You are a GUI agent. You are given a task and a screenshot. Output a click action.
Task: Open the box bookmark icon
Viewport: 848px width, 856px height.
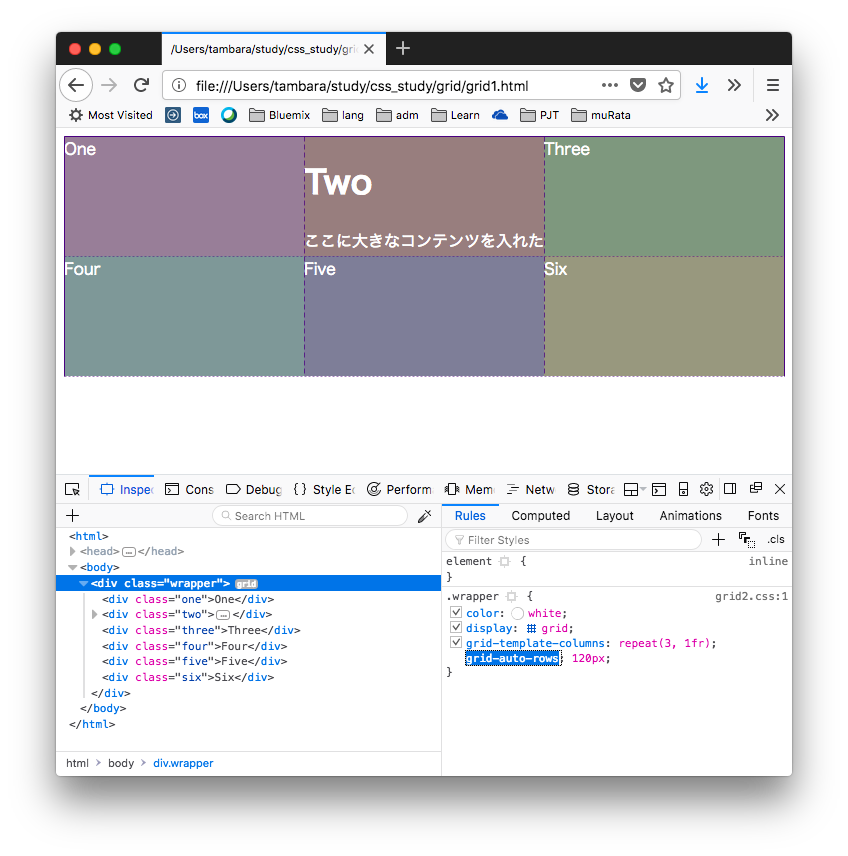201,115
